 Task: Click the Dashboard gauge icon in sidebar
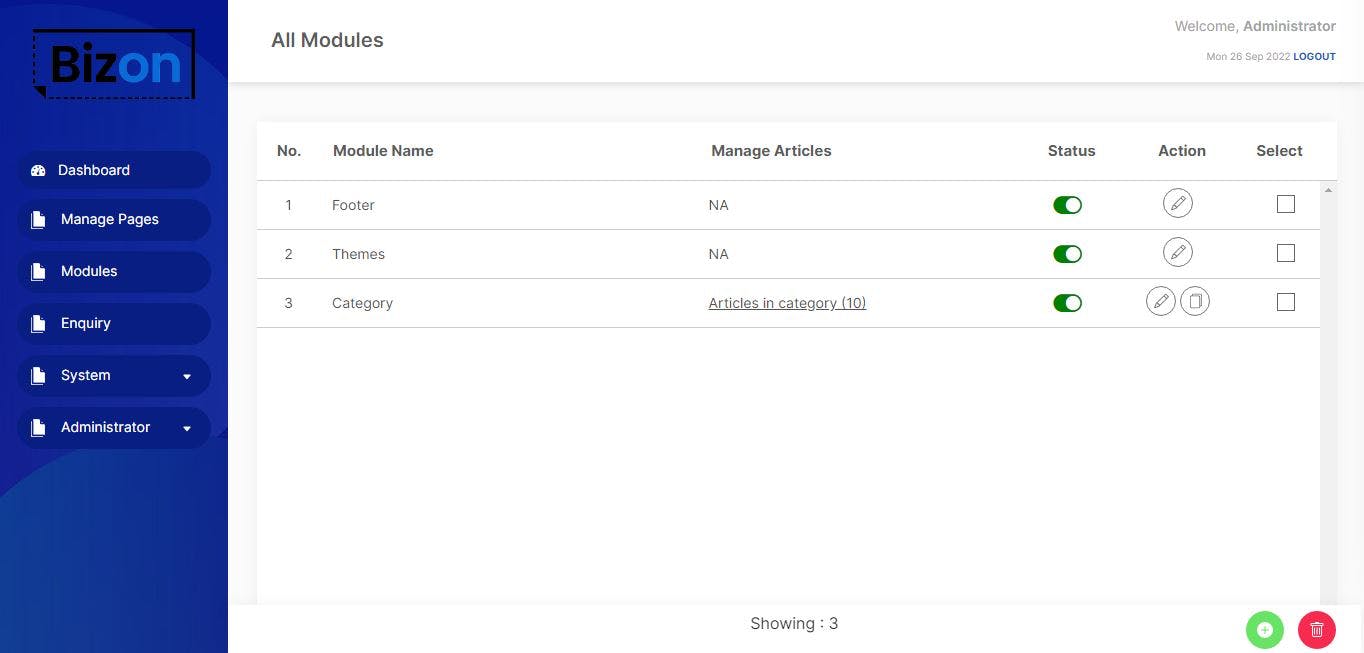[39, 171]
